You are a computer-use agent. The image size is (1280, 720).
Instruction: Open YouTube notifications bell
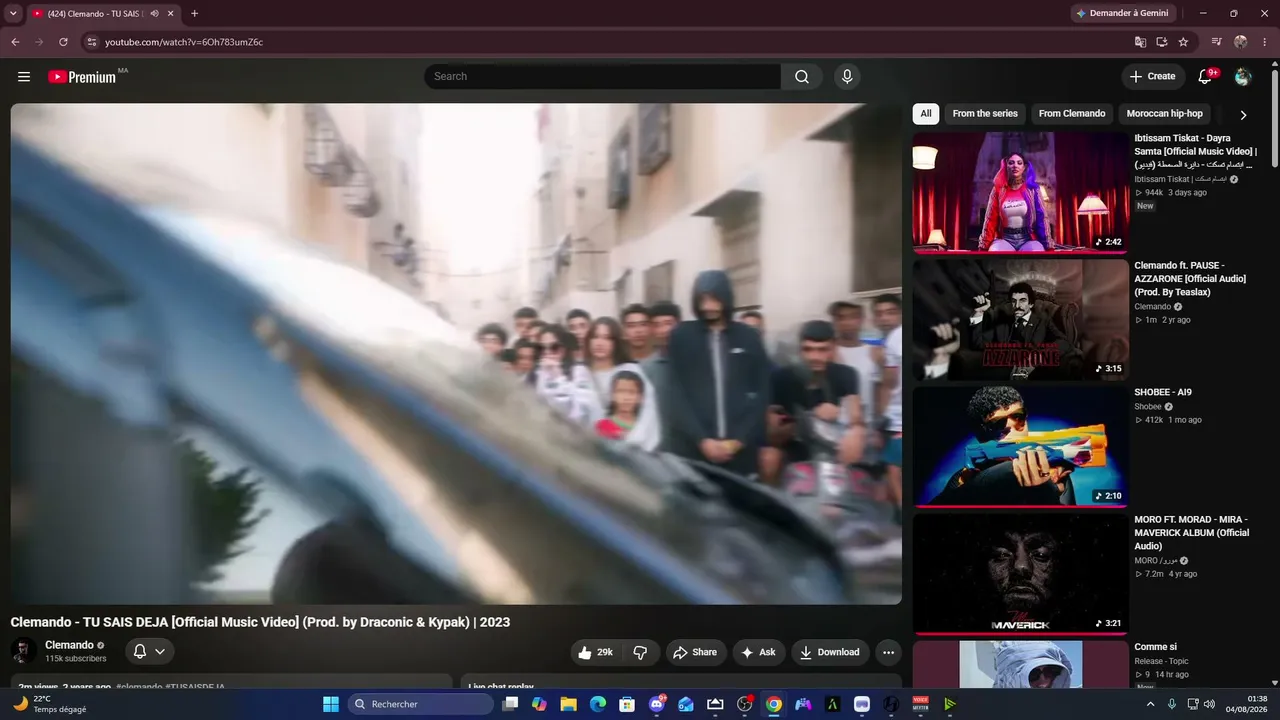pyautogui.click(x=1205, y=76)
